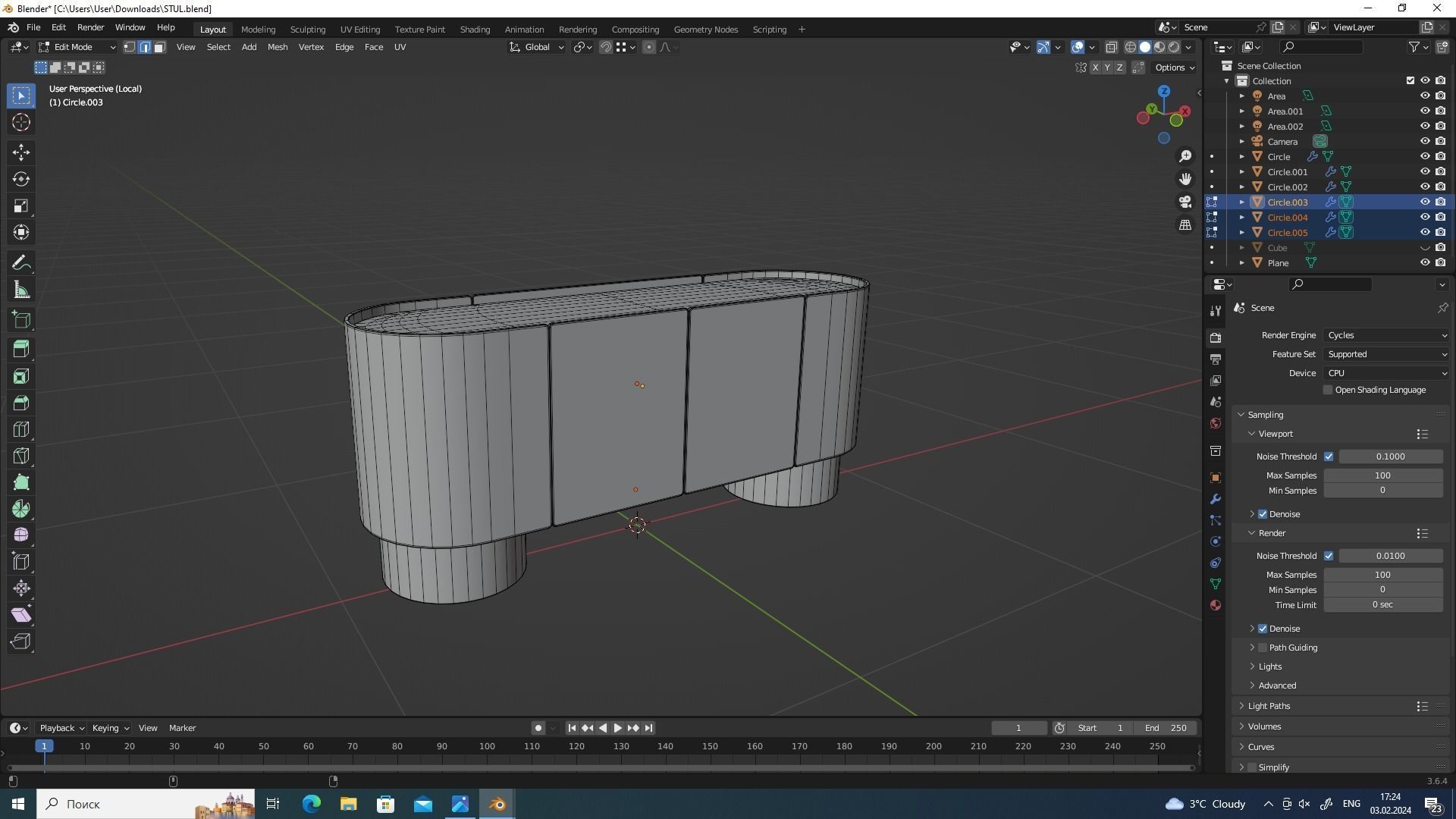Image resolution: width=1456 pixels, height=819 pixels.
Task: Open the Playback popover
Action: [x=61, y=728]
